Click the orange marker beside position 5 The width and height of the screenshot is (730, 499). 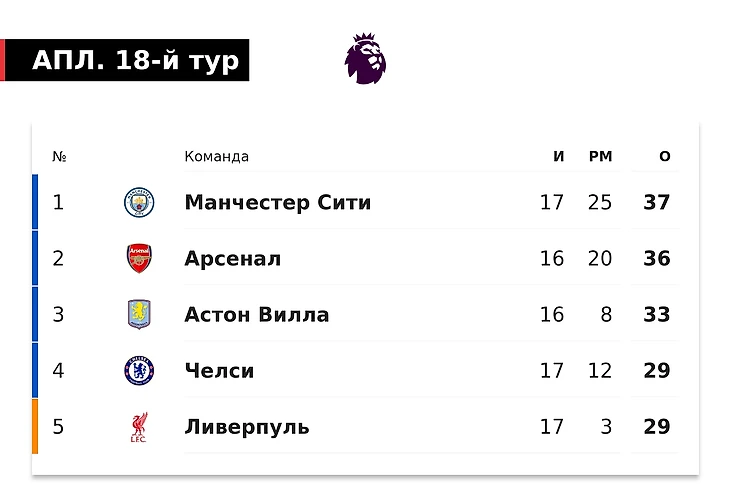[x=35, y=427]
